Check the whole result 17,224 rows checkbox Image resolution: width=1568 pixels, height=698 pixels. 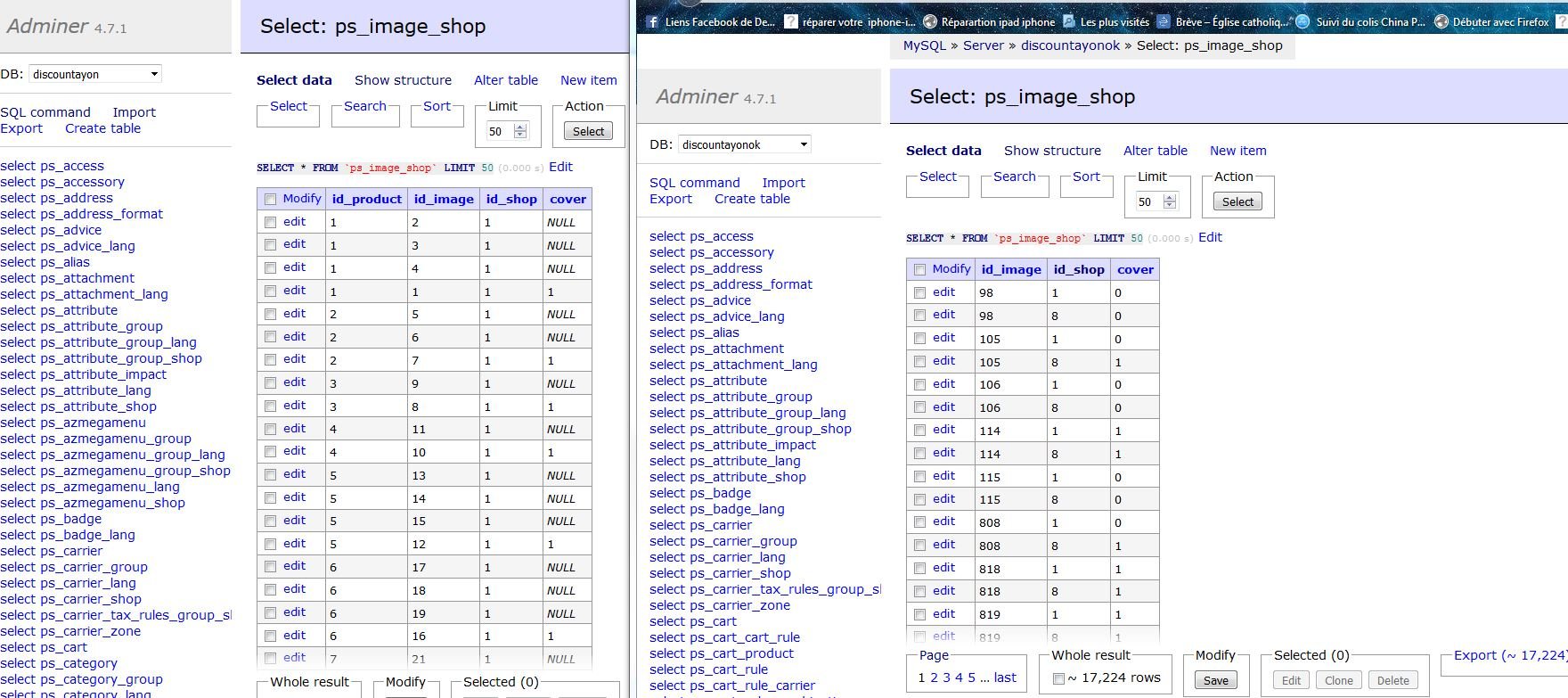[x=1058, y=679]
